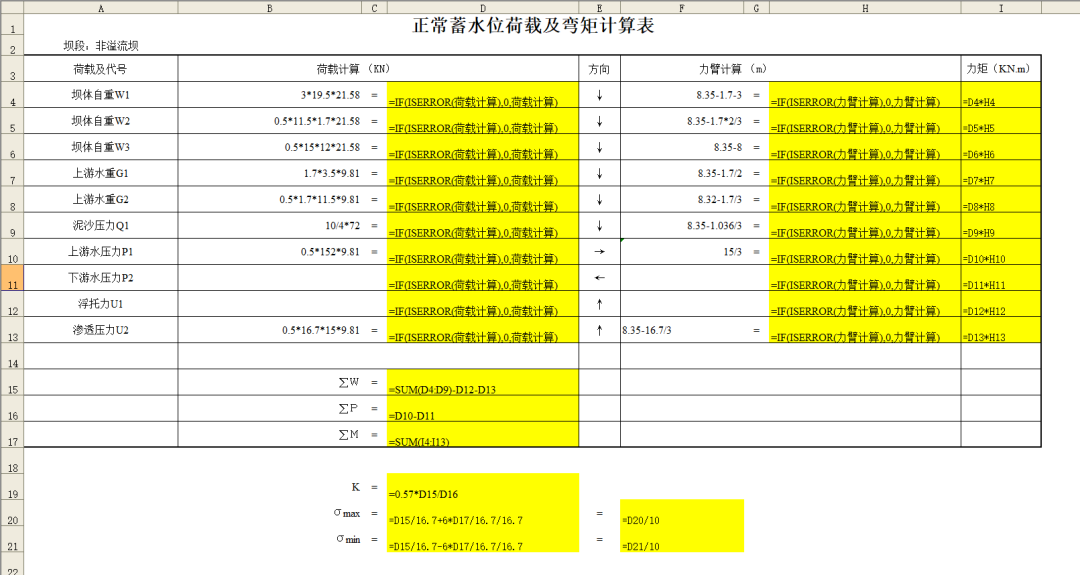Click formula cell =D10-D11

click(483, 408)
